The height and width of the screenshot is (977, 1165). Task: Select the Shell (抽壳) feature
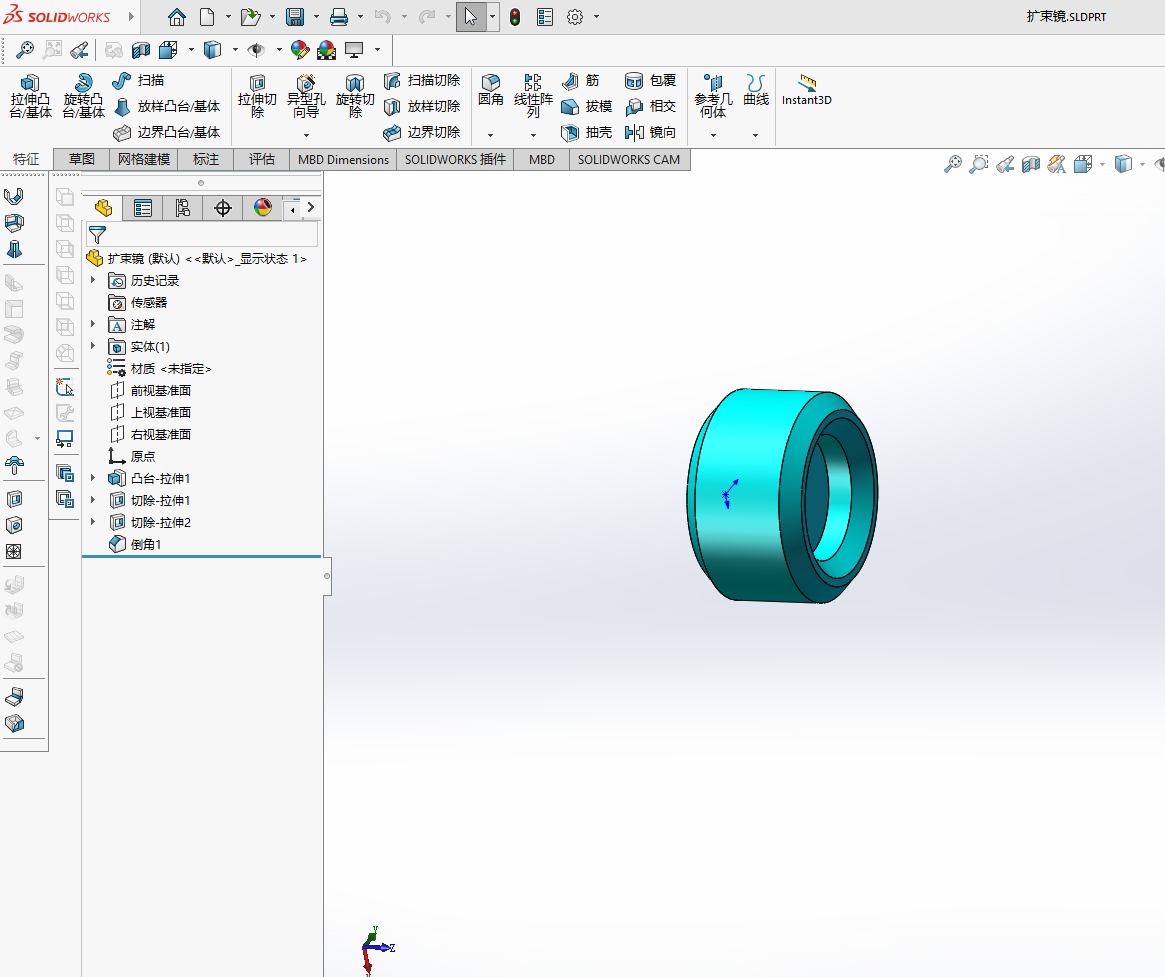(586, 132)
